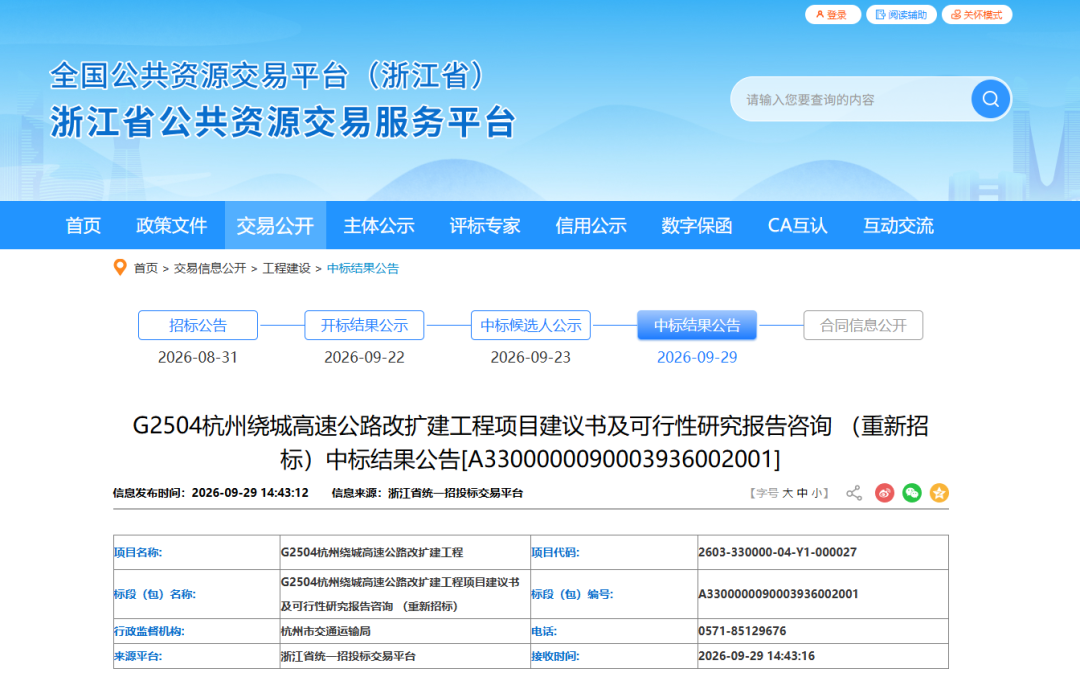The height and width of the screenshot is (681, 1080).
Task: Share via the green WeChat icon
Action: [912, 493]
